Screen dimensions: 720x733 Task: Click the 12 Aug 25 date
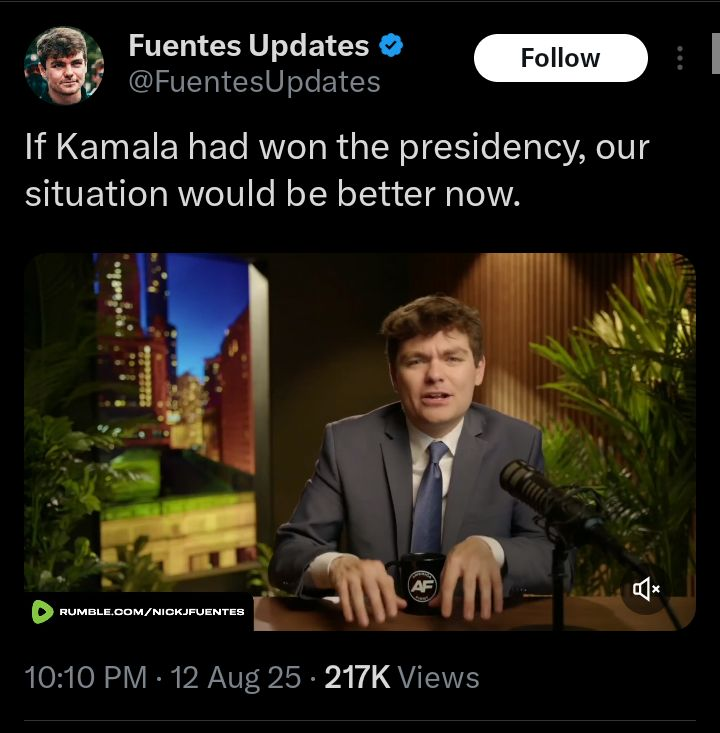tap(236, 678)
